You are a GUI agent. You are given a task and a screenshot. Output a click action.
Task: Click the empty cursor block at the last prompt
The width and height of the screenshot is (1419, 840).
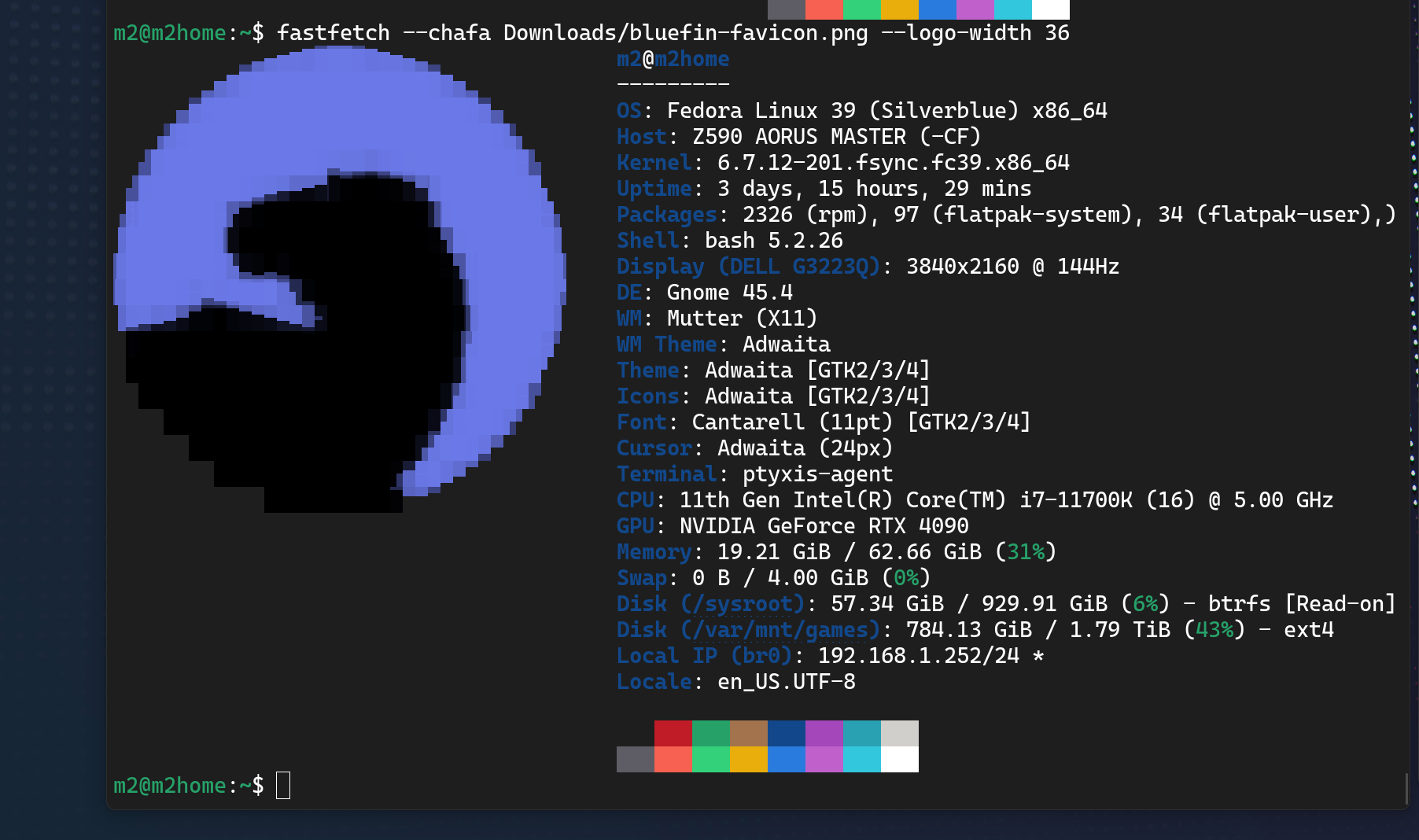click(x=283, y=785)
